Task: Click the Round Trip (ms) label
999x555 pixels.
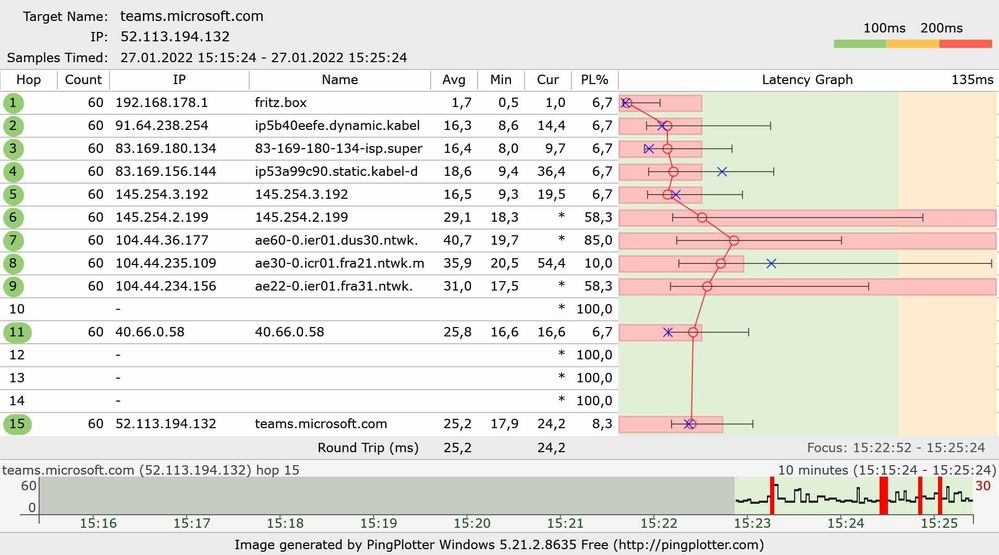Action: [x=368, y=447]
